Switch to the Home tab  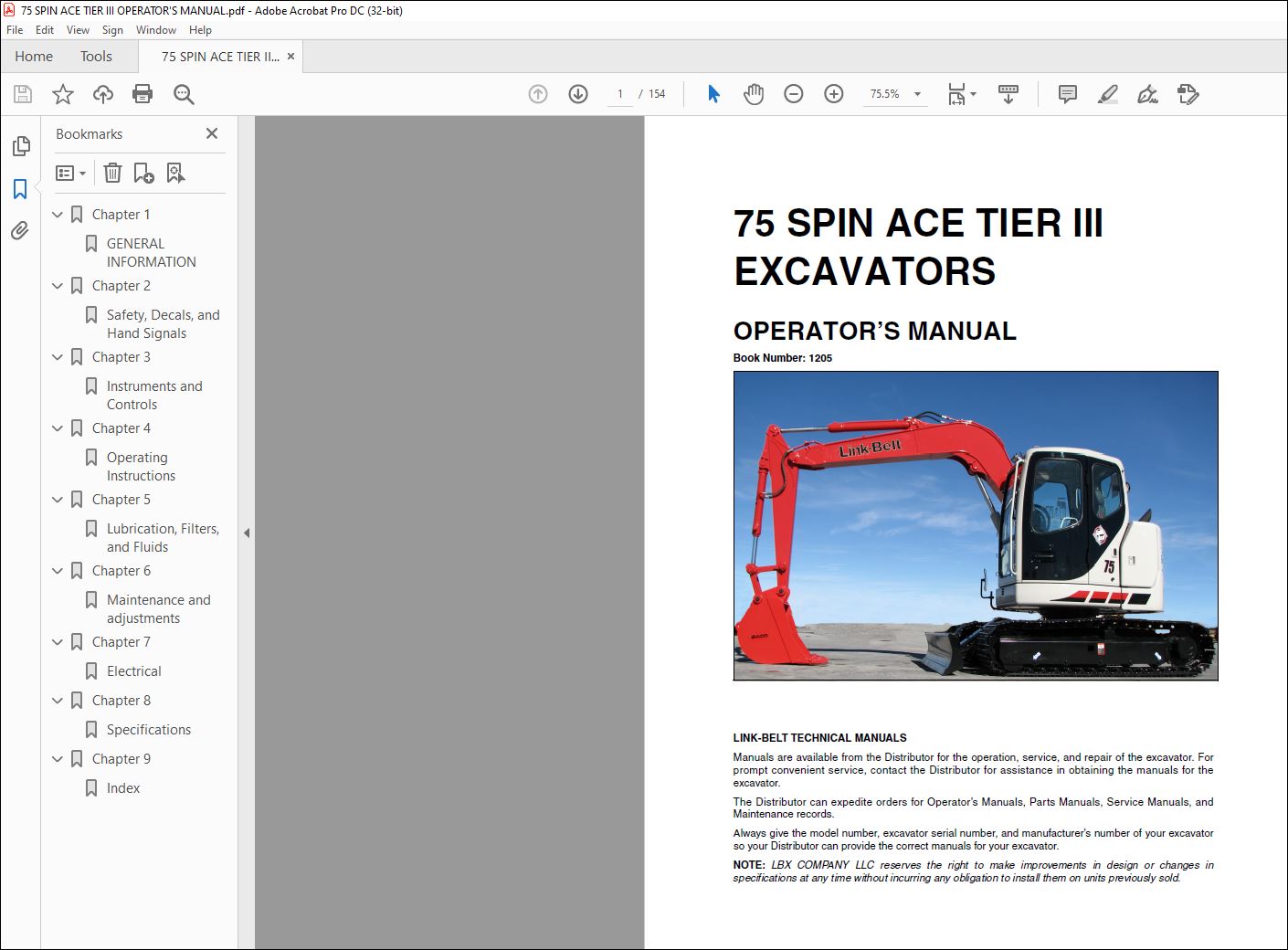click(34, 57)
